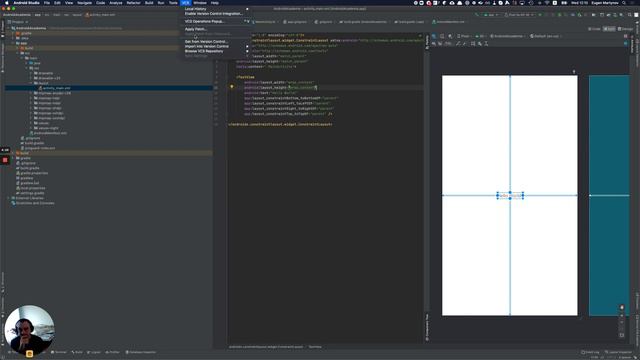Open the Apple menu
Image resolution: width=640 pixels, height=360 pixels.
[7, 3]
